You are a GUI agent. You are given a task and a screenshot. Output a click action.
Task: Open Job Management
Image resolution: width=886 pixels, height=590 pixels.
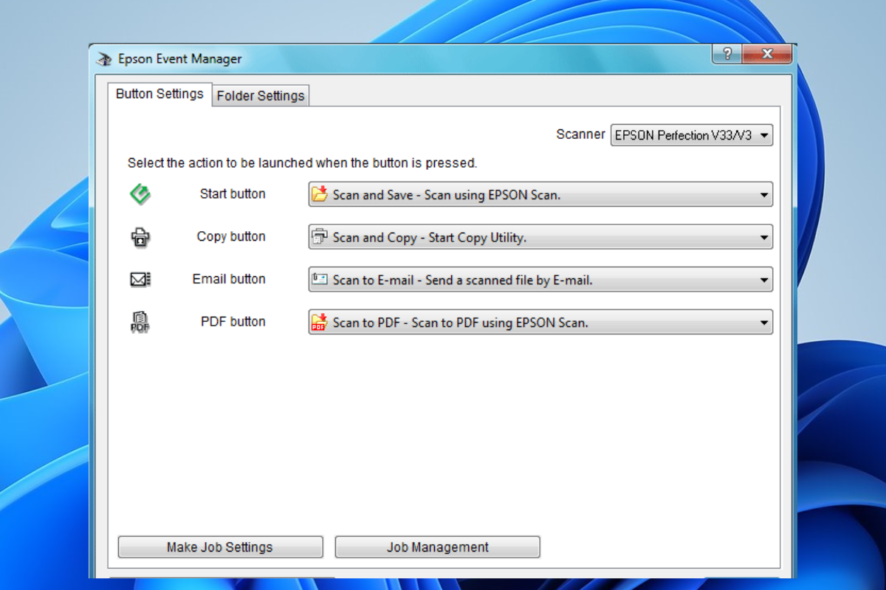tap(437, 547)
